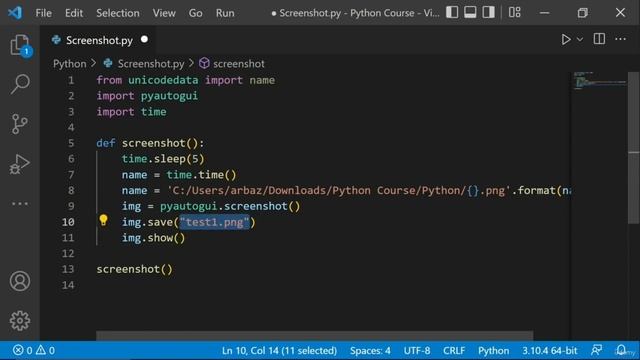Toggle the primary side bar layout icon

pos(452,13)
